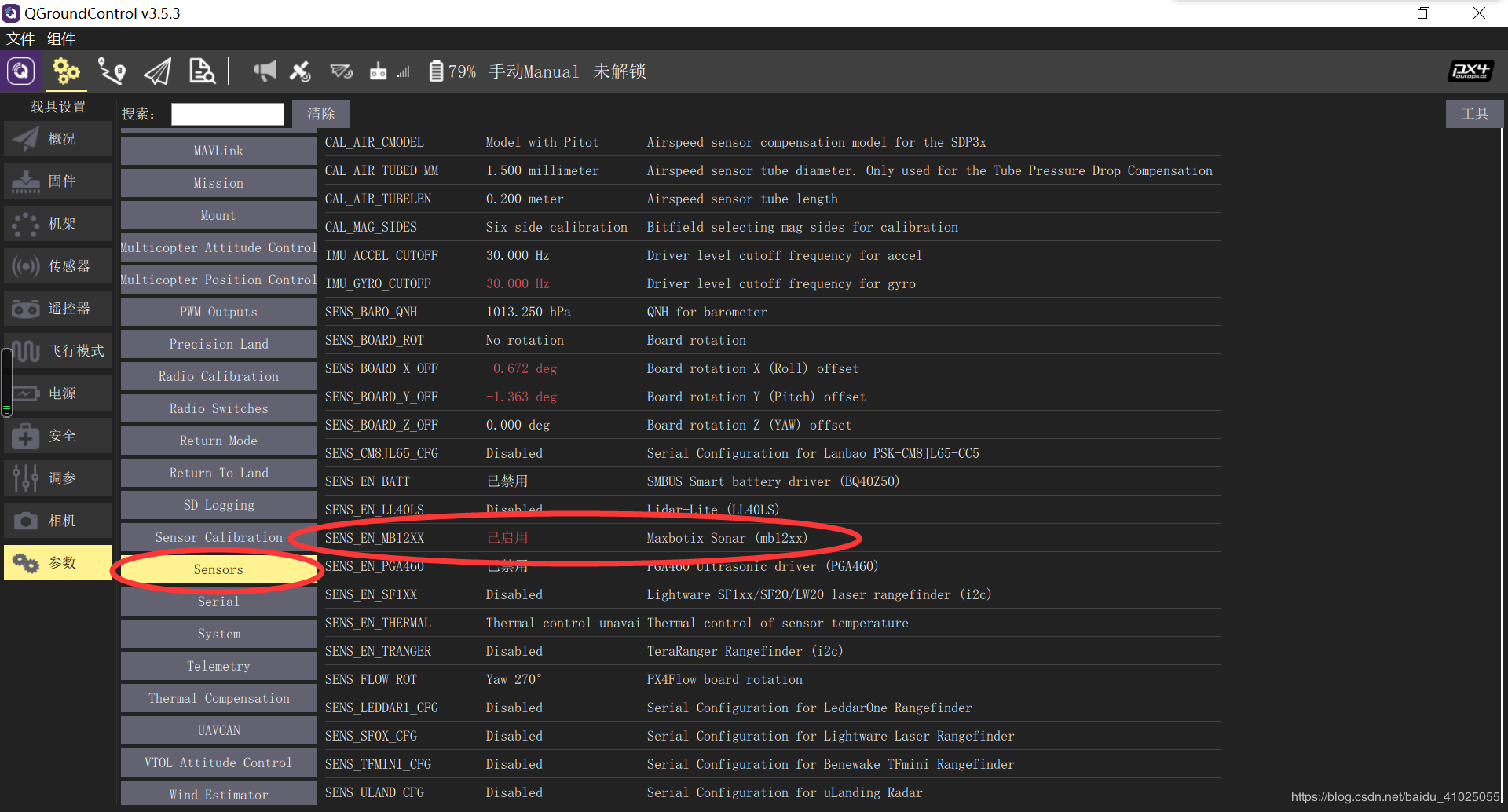Image resolution: width=1508 pixels, height=812 pixels.
Task: Select the 参数 parameters page
Action: point(58,563)
